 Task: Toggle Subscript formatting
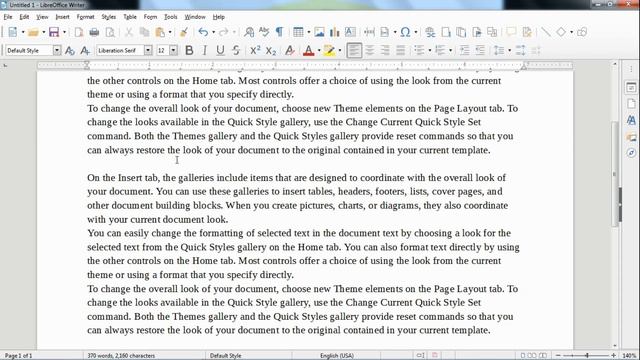(x=271, y=51)
